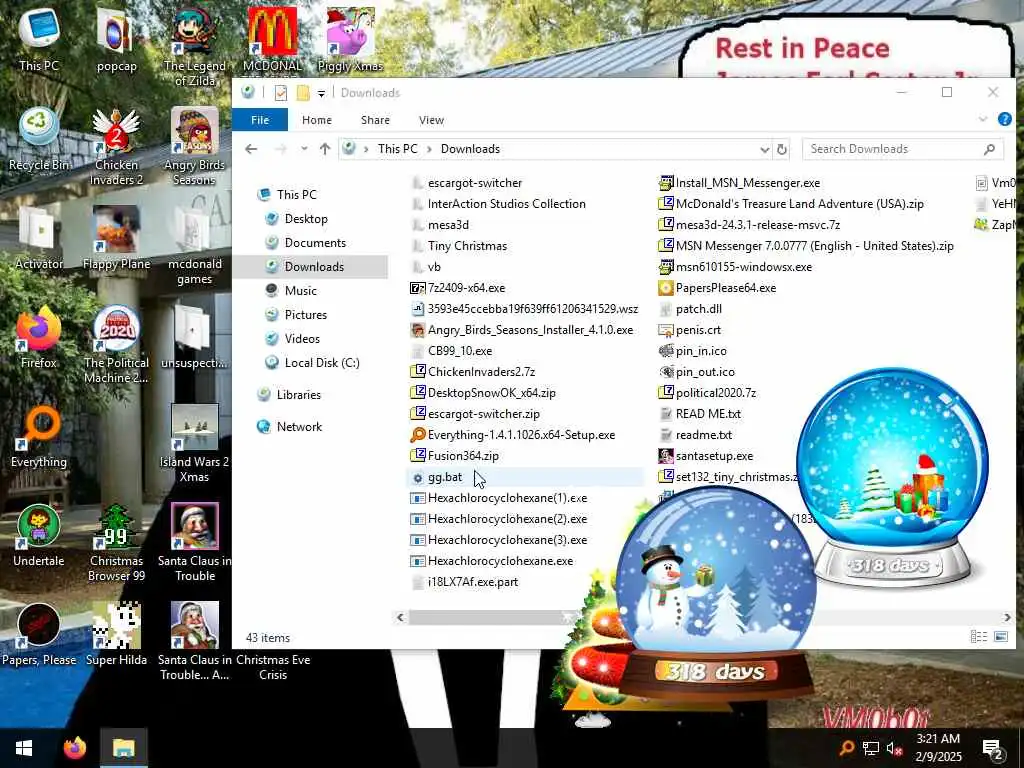Click the Everything search tray icon

[x=846, y=748]
